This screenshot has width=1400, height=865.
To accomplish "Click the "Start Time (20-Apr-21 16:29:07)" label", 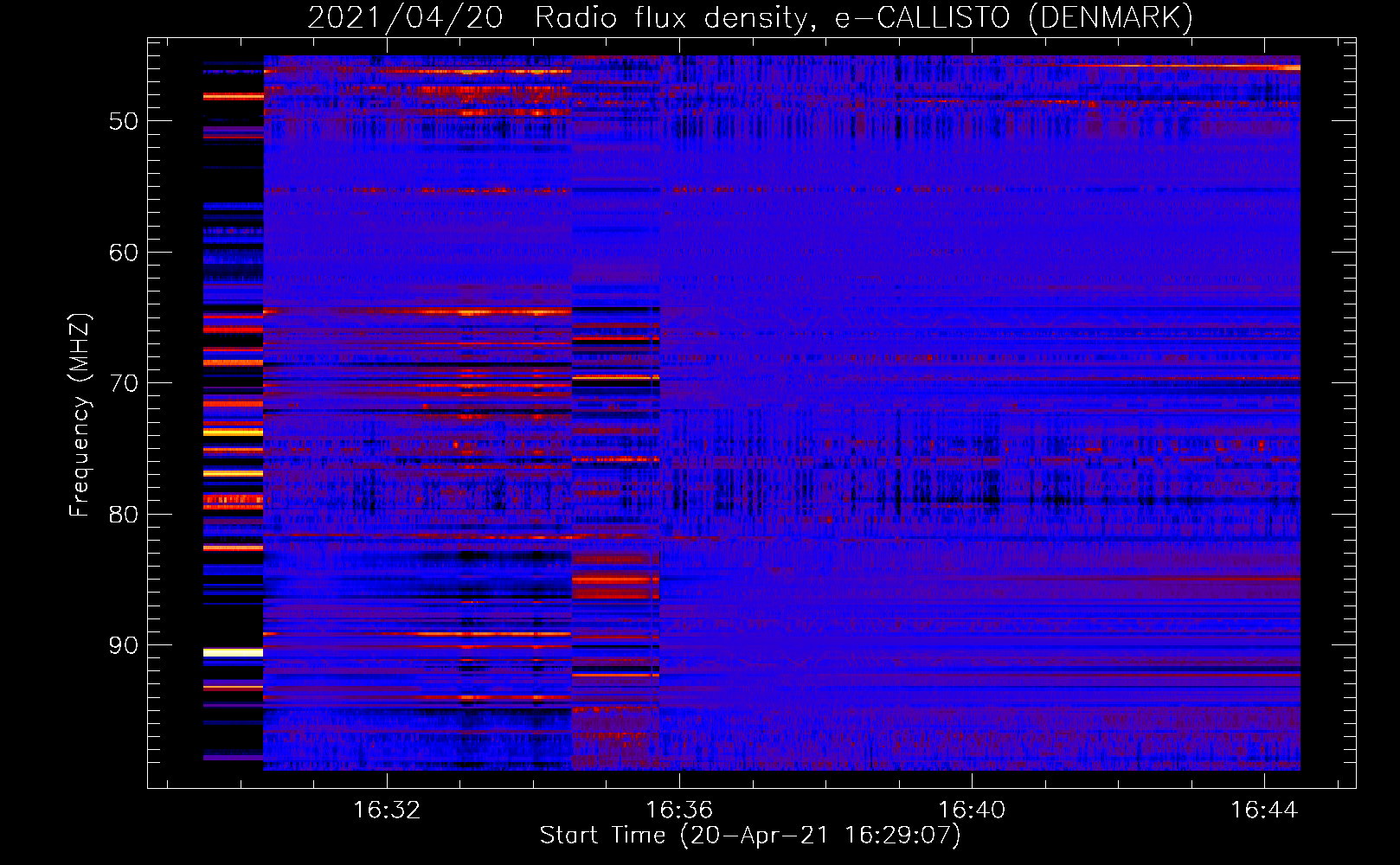I will [750, 836].
